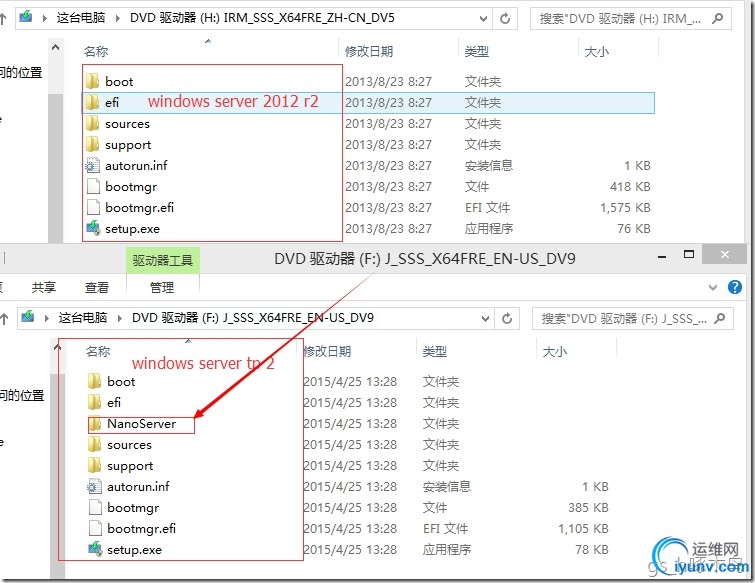Expand the root breadcrumb arrow in F: address bar

pyautogui.click(x=47, y=318)
